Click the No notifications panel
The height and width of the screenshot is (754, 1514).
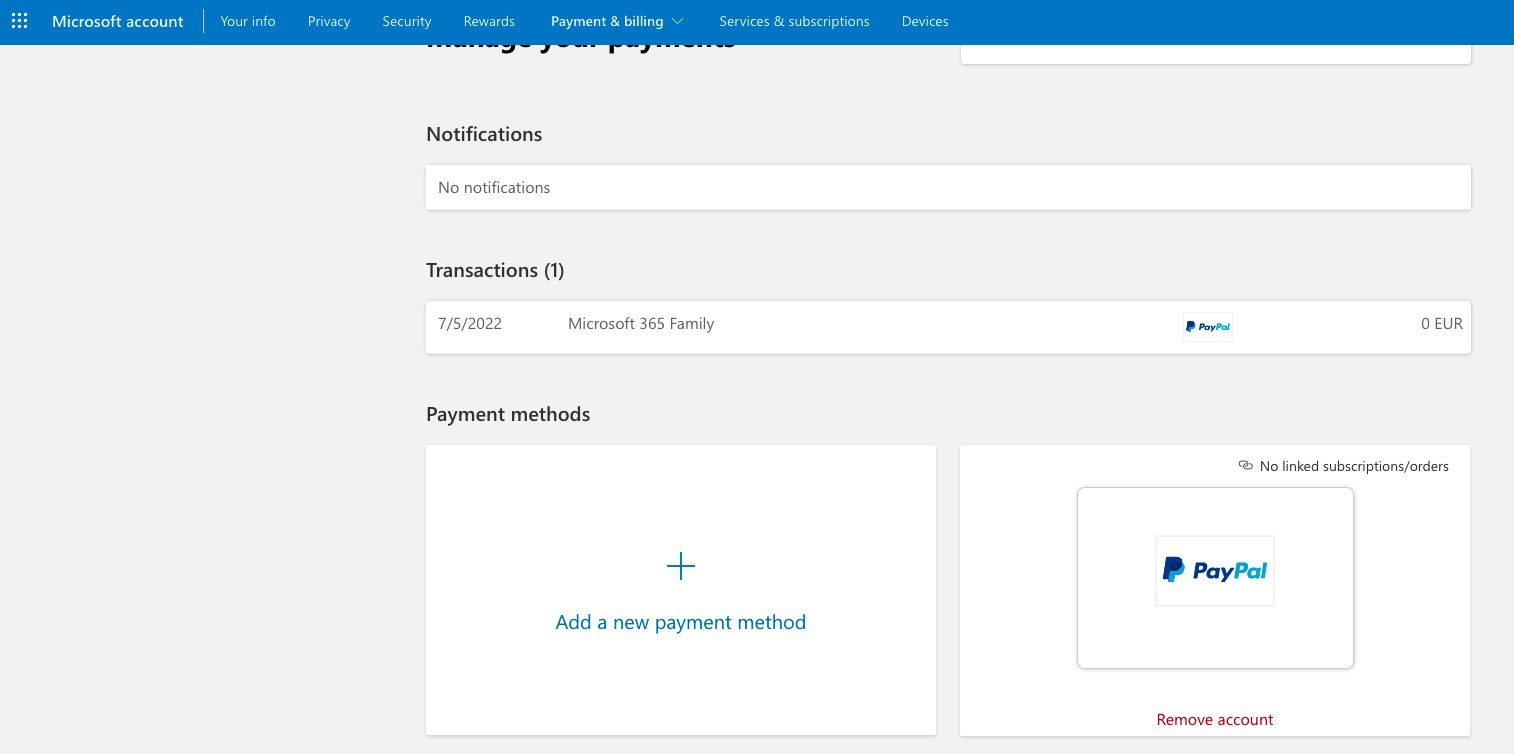948,187
